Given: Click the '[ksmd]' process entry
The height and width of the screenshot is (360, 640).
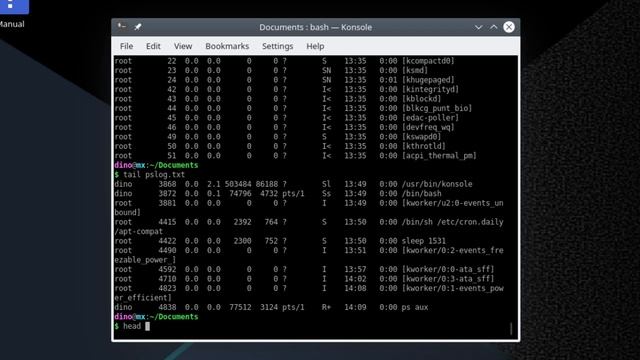Looking at the screenshot, I should click(415, 70).
